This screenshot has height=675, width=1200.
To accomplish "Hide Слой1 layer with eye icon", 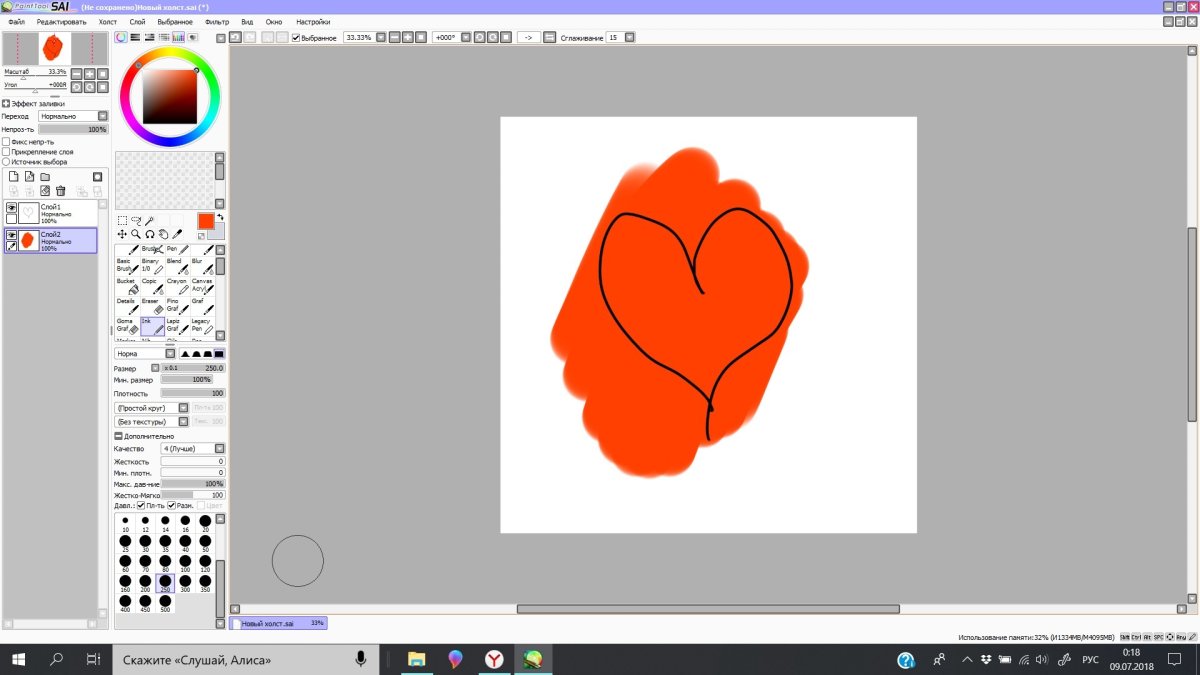I will pyautogui.click(x=12, y=208).
